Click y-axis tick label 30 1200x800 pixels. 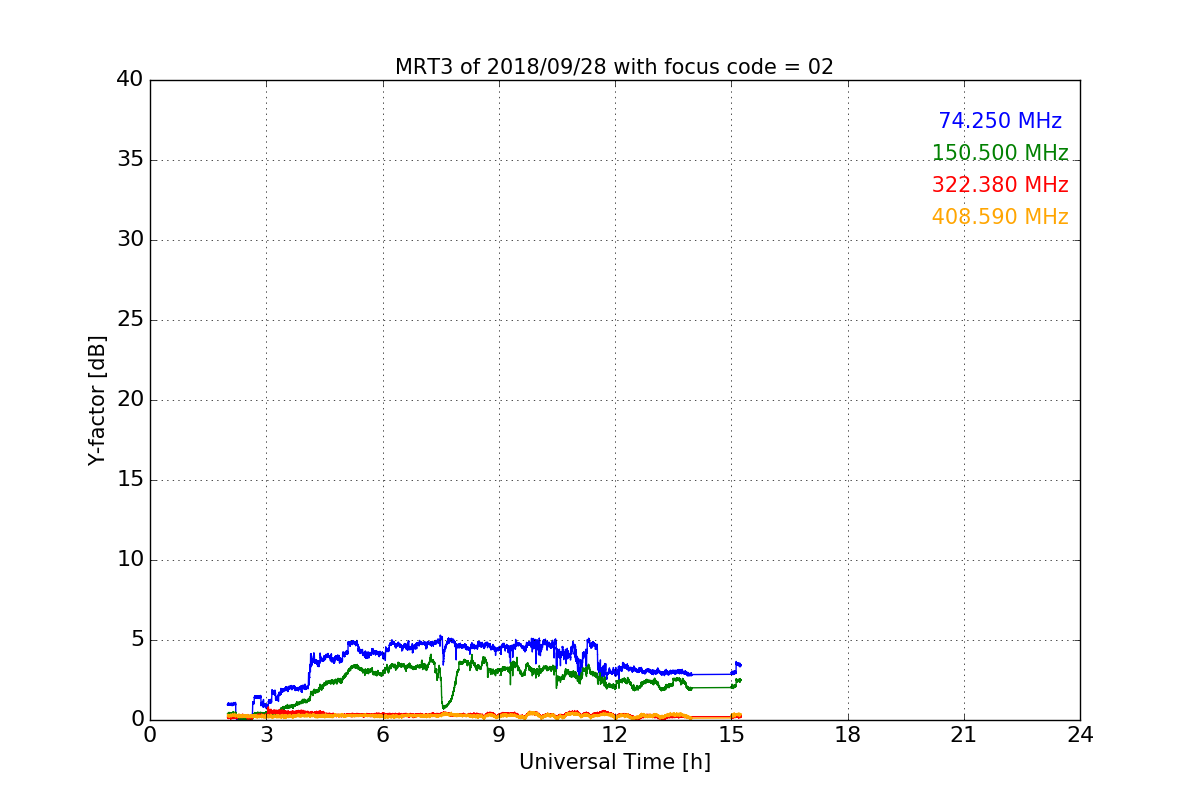(x=130, y=240)
